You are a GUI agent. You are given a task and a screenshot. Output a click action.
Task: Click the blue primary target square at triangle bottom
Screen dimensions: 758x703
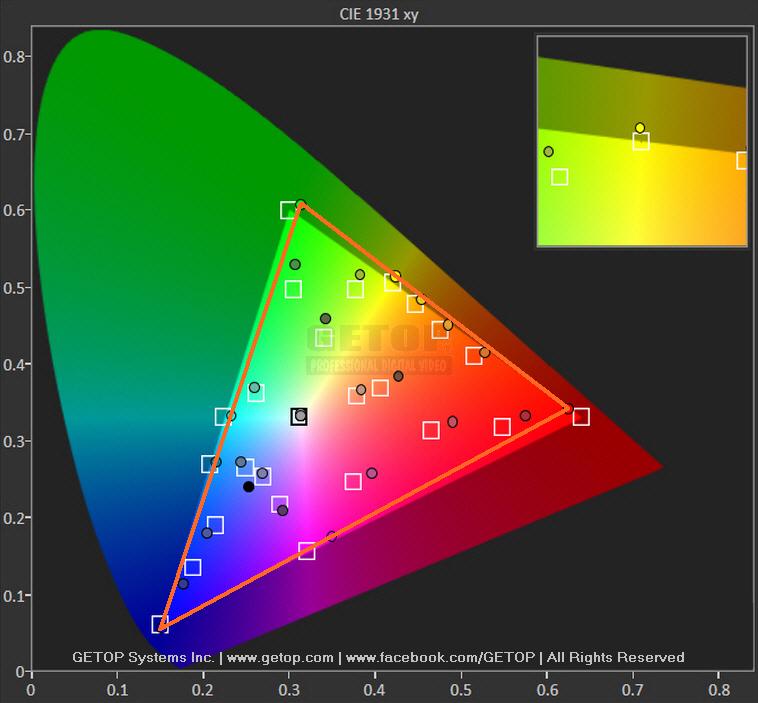click(160, 624)
